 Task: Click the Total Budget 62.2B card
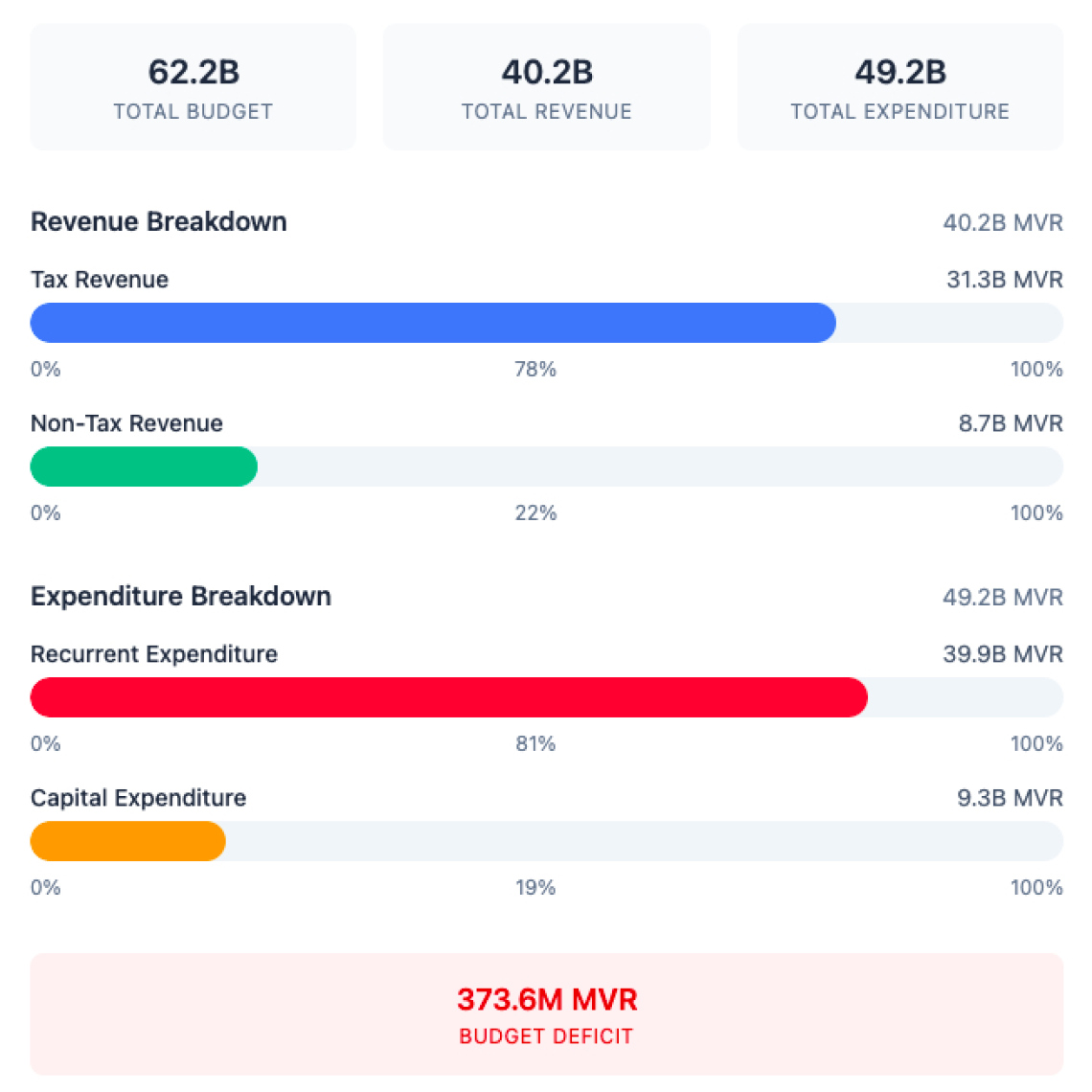(193, 87)
